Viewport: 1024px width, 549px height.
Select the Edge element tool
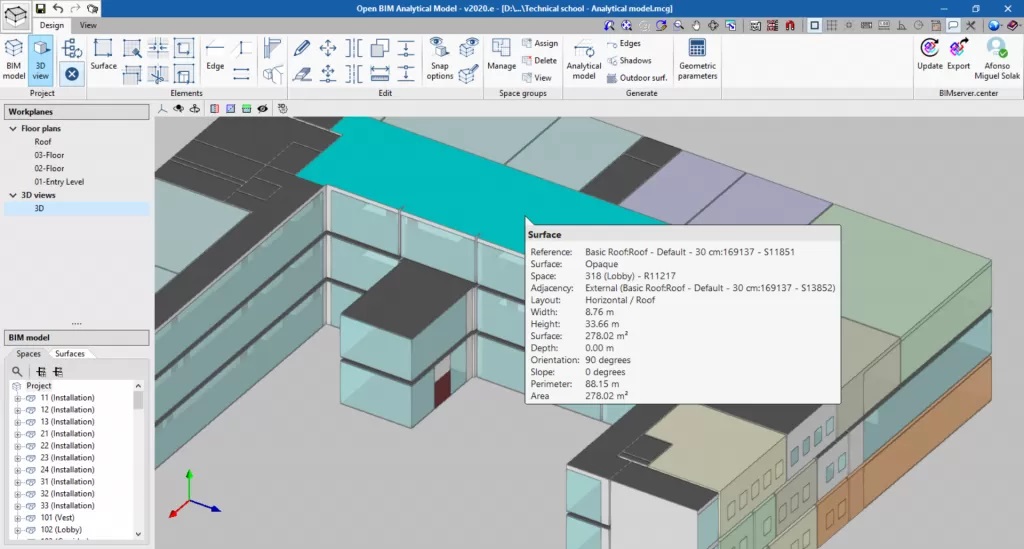(x=215, y=55)
